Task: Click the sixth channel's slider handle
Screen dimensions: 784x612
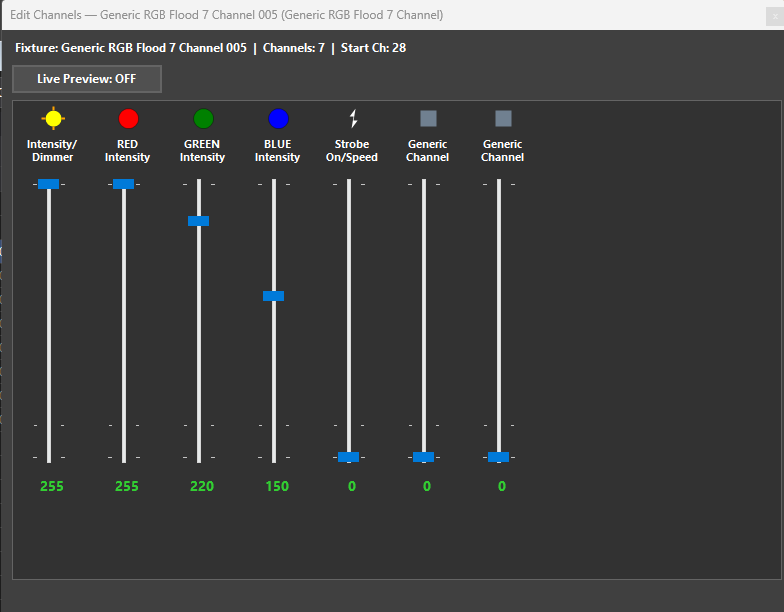Action: pos(423,457)
